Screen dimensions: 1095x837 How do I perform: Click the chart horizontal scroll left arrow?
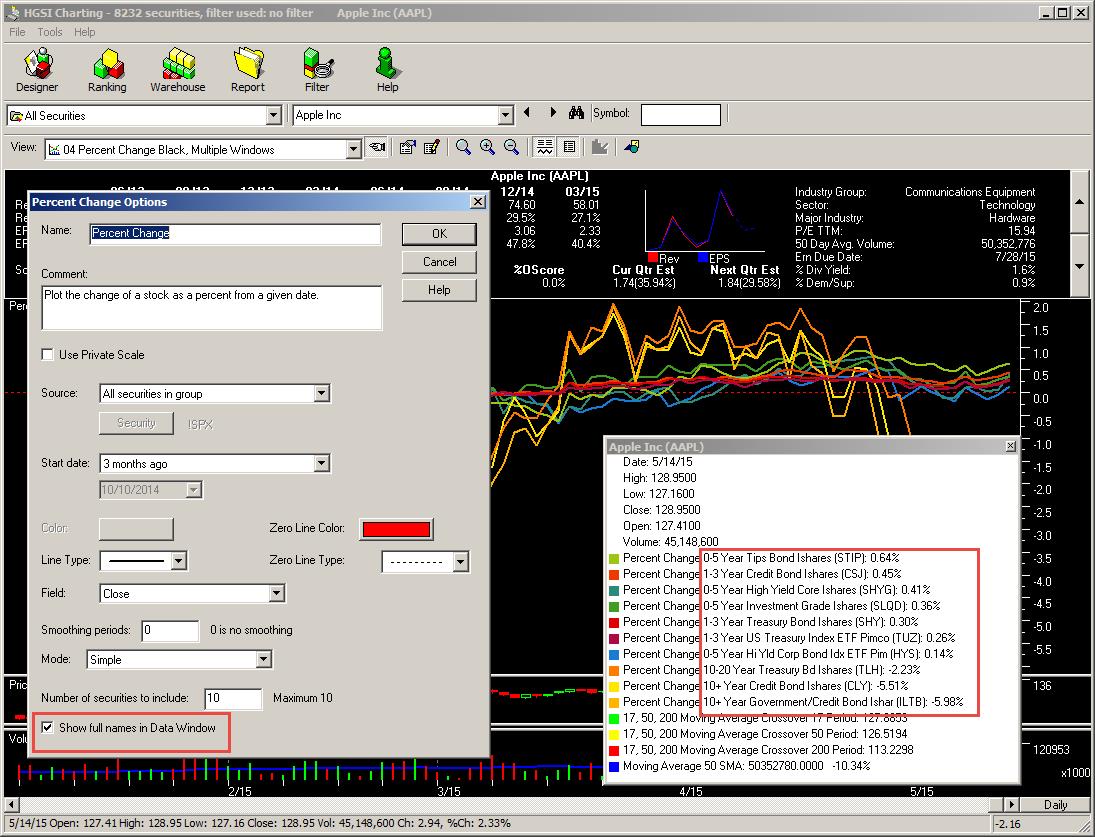[10, 805]
